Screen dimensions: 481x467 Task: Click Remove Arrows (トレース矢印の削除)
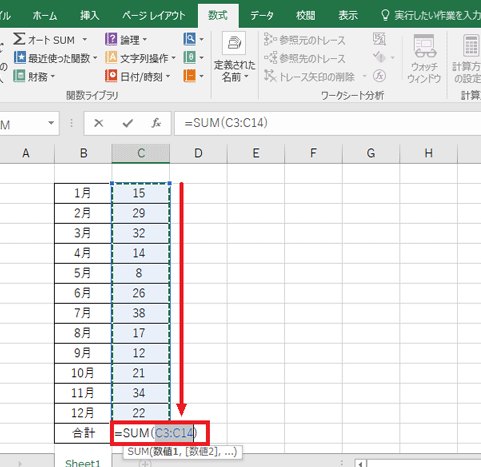pos(309,77)
